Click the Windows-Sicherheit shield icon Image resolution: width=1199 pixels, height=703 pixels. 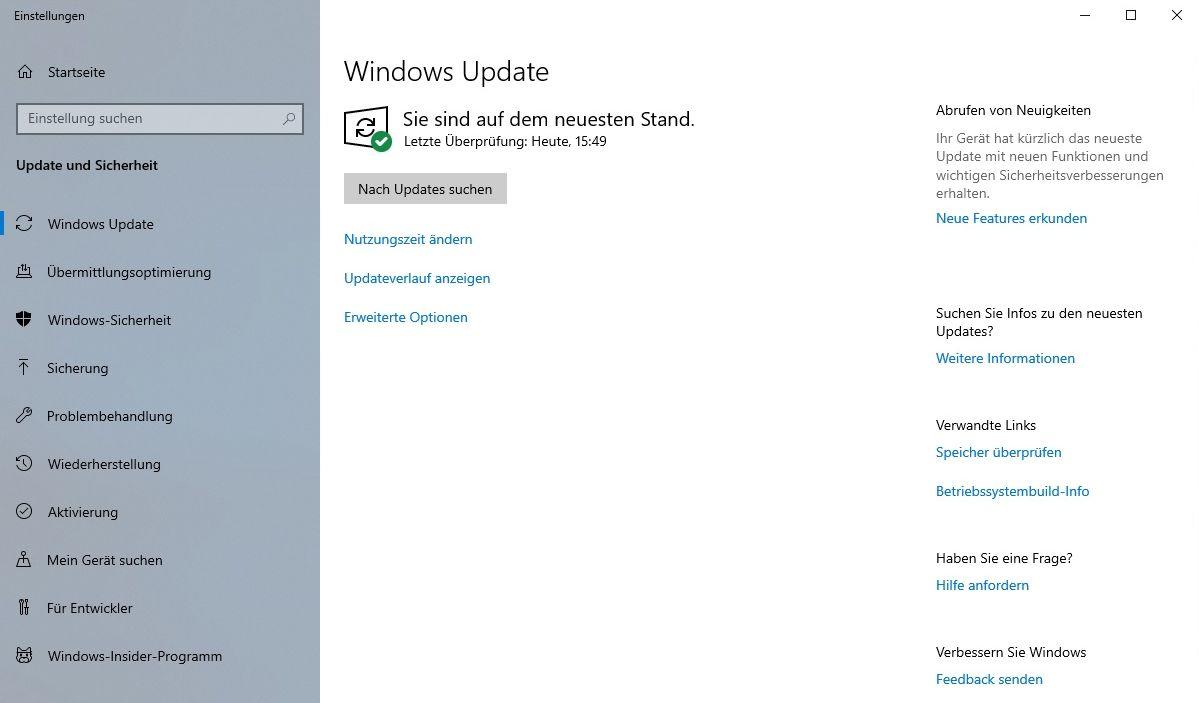pyautogui.click(x=24, y=320)
